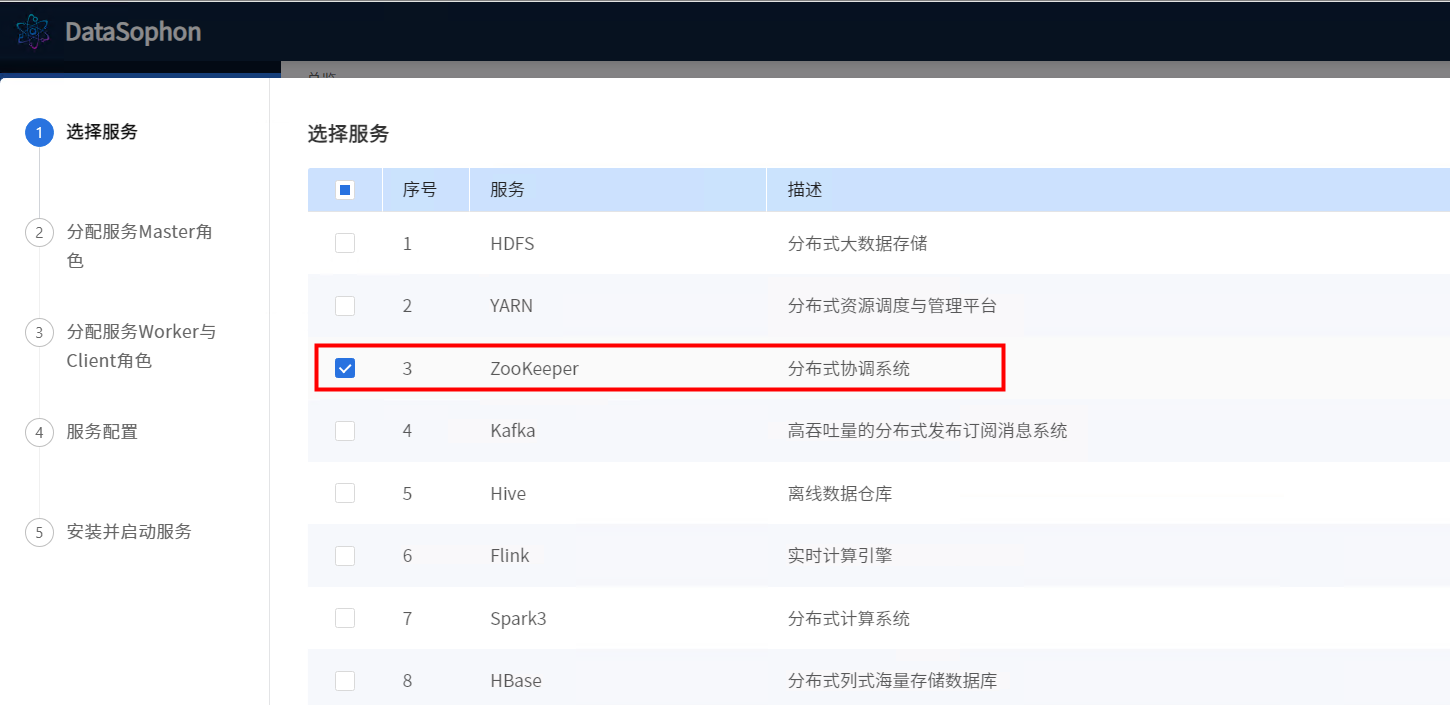The width and height of the screenshot is (1450, 705).
Task: Click the HDFS service name
Action: [x=512, y=243]
